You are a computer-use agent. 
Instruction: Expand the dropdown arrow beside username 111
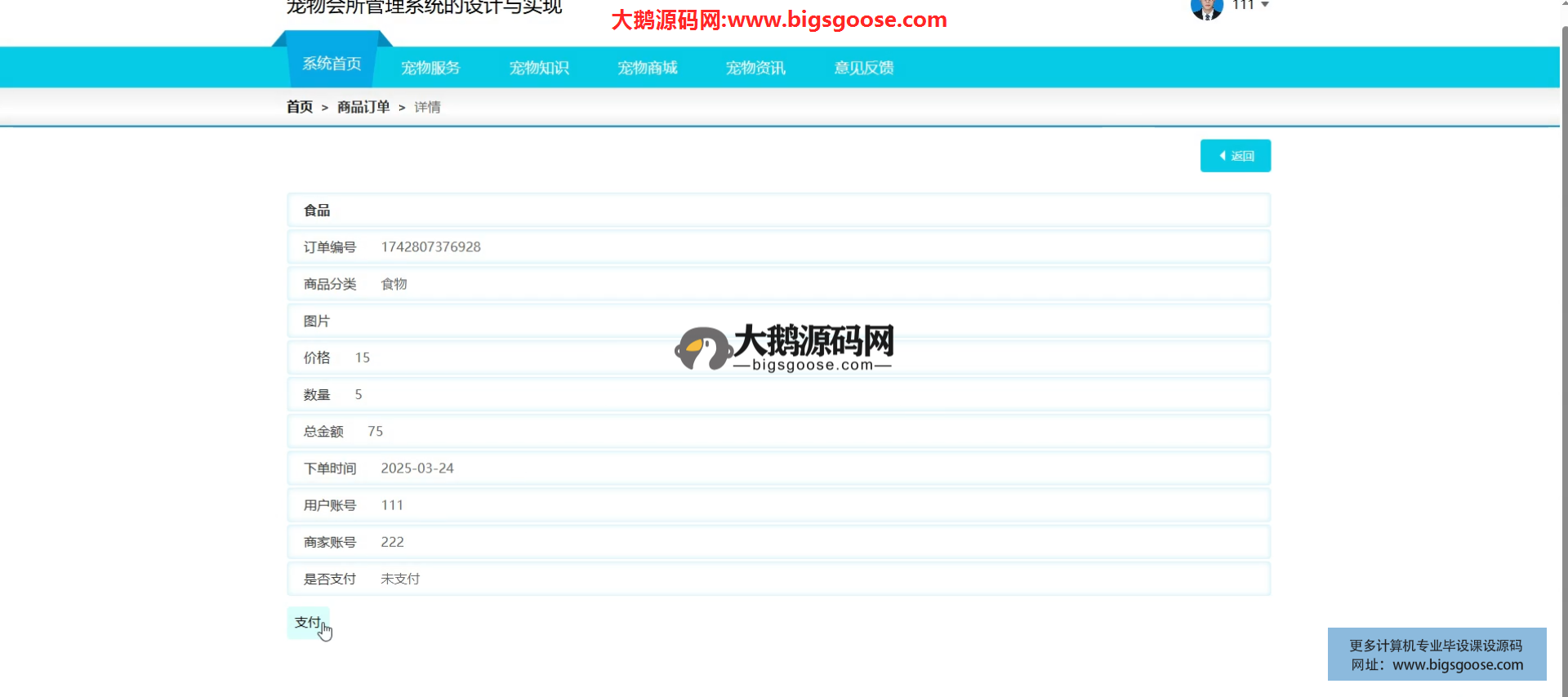1265,5
